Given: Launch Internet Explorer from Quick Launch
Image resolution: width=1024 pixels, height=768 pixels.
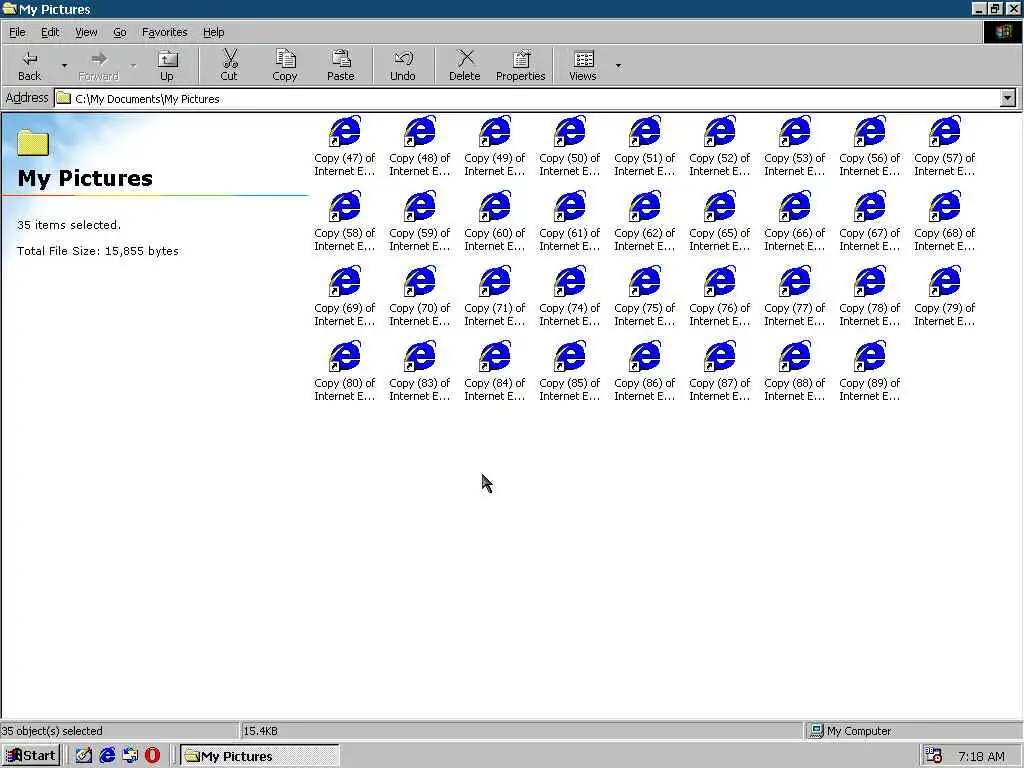Looking at the screenshot, I should click(x=107, y=756).
